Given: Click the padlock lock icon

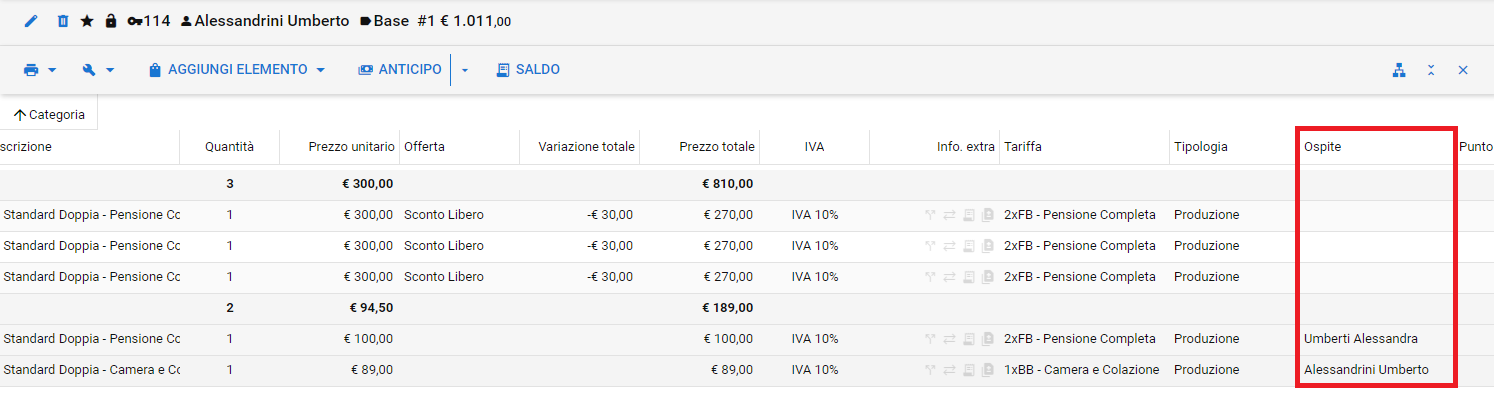Looking at the screenshot, I should [111, 21].
